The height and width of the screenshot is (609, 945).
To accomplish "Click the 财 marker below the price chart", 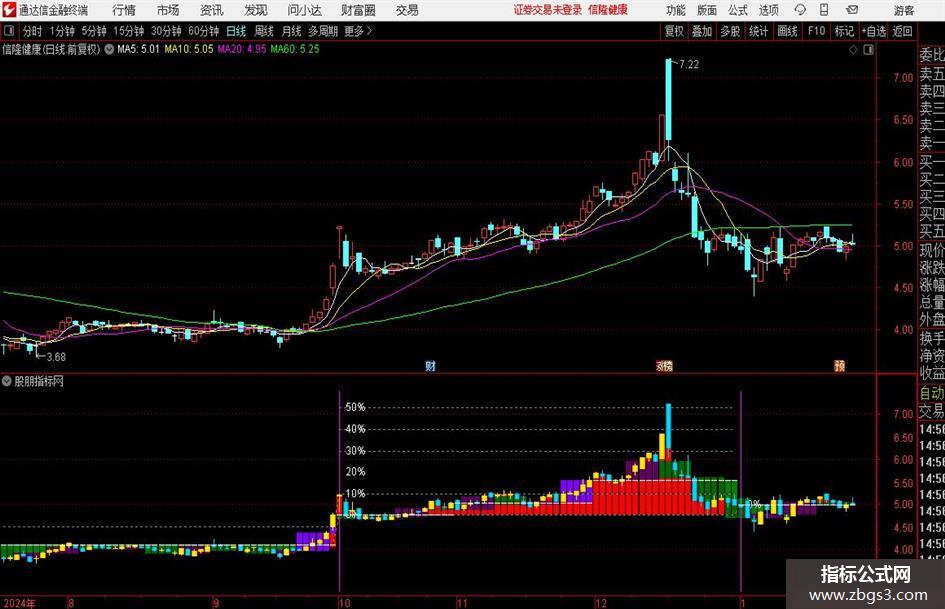I will [x=430, y=366].
